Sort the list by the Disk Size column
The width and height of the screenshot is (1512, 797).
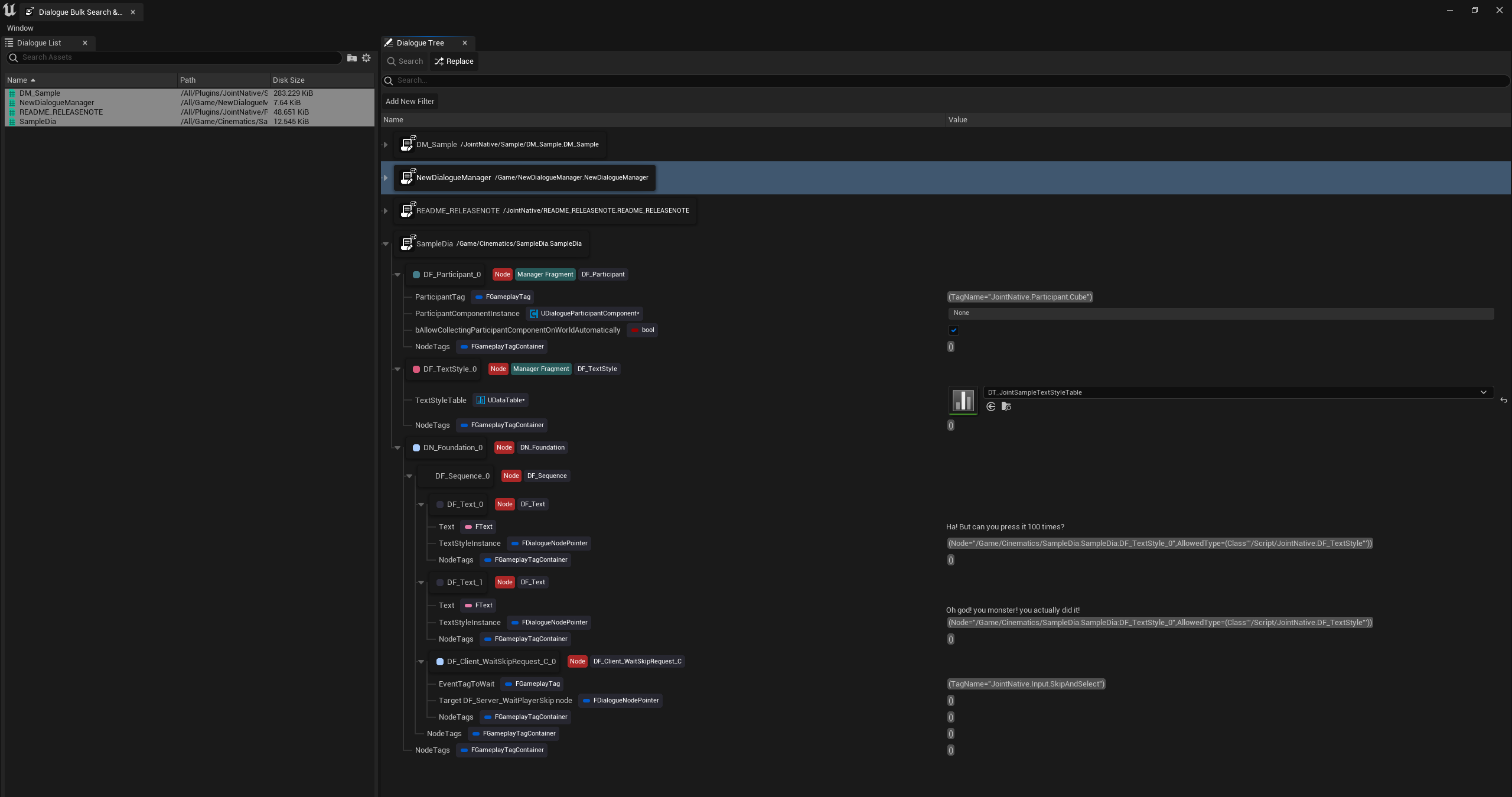pyautogui.click(x=288, y=80)
